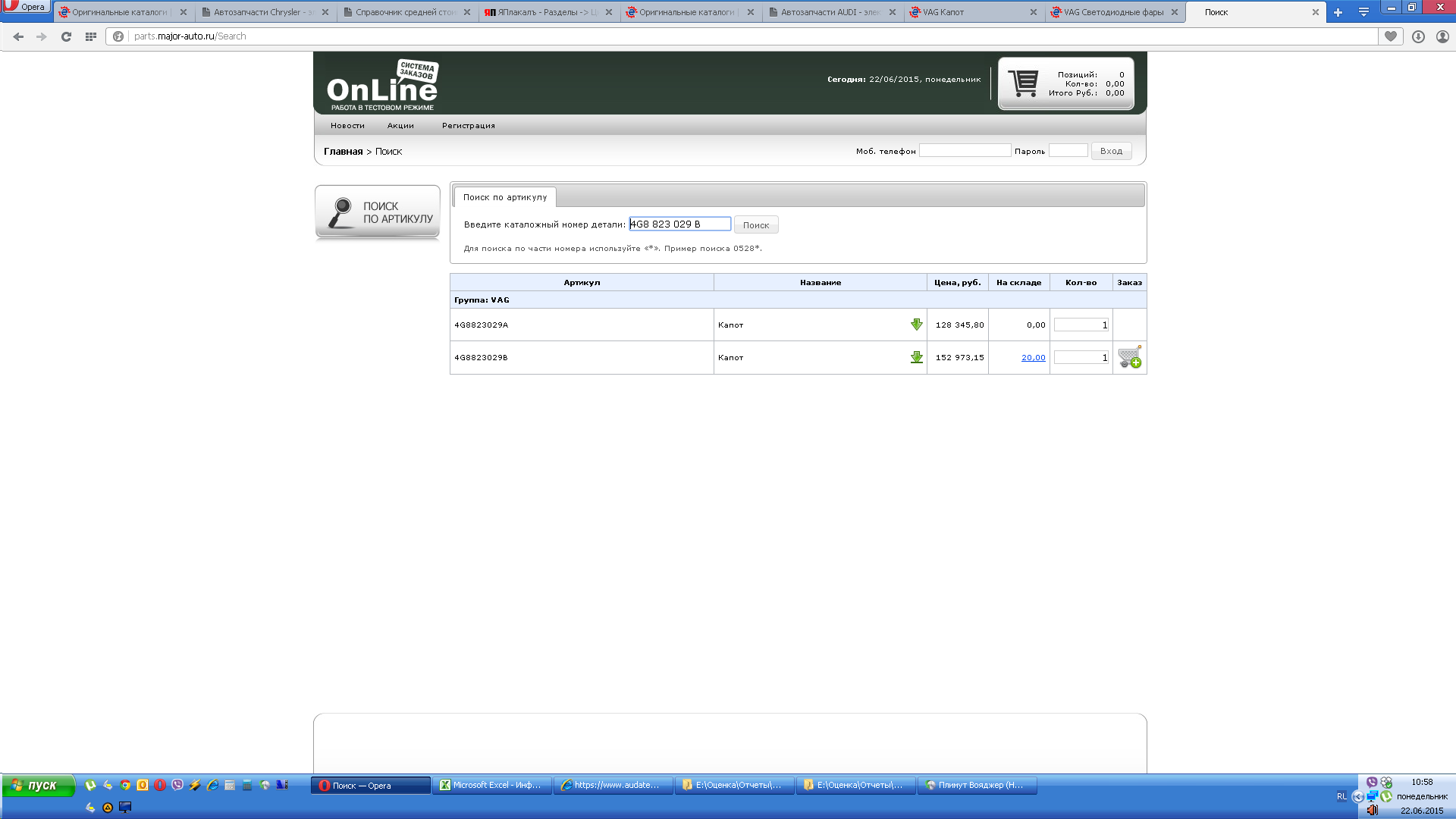Click the Цена, руб. column header
Image resolution: width=1456 pixels, height=819 pixels.
click(x=957, y=283)
